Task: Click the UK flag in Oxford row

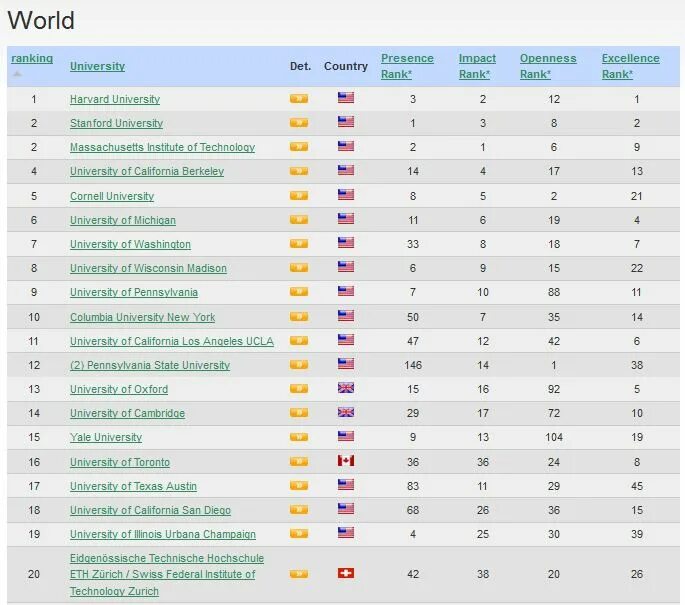Action: coord(346,388)
